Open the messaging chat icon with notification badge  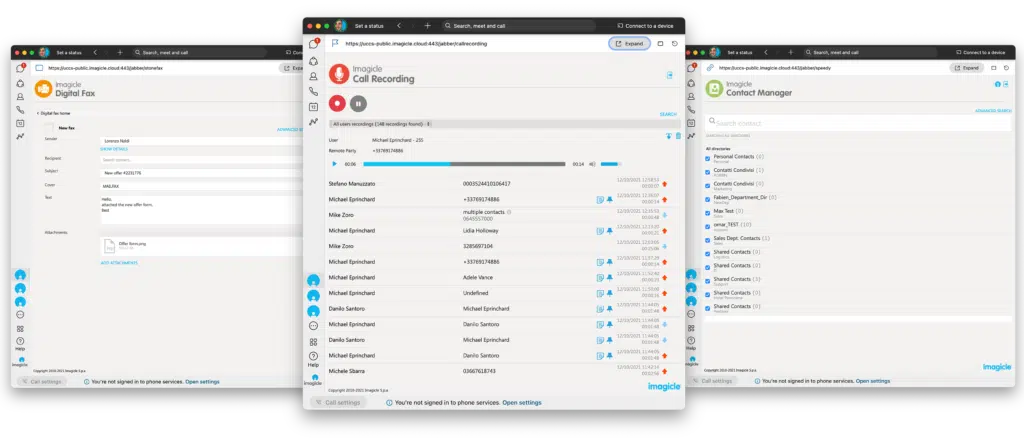pyautogui.click(x=313, y=44)
